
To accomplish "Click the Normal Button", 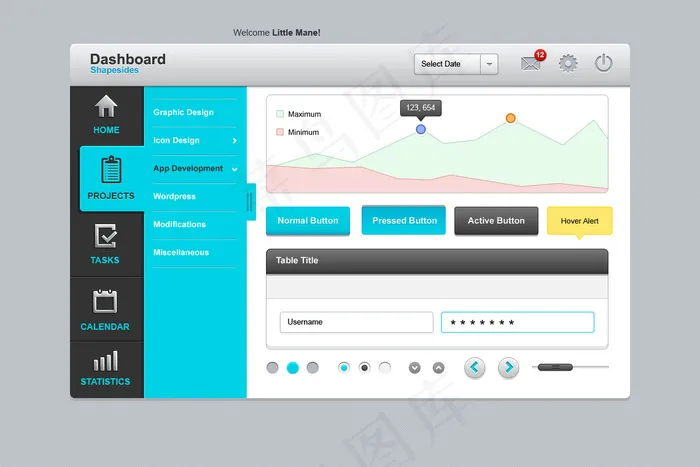I will click(x=308, y=220).
